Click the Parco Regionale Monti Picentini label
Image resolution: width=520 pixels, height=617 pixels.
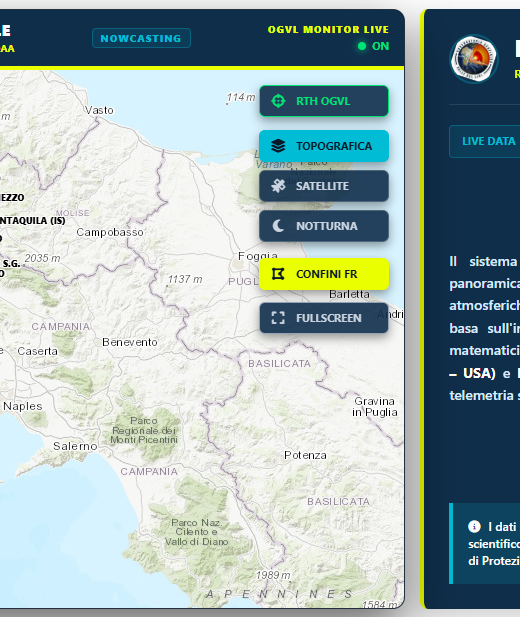pos(144,430)
